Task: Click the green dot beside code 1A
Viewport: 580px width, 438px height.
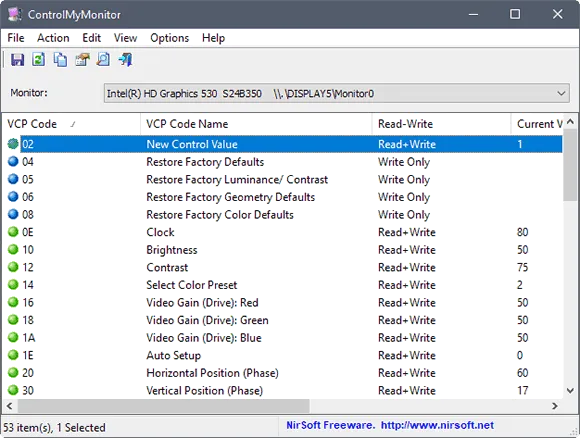Action: click(13, 337)
